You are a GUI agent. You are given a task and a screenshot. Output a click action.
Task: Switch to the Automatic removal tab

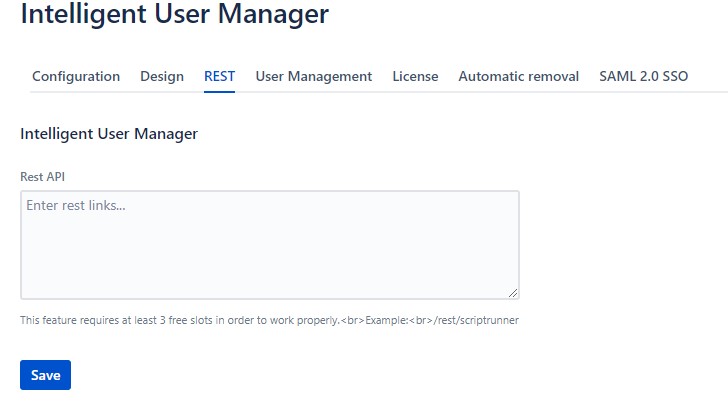[x=518, y=76]
